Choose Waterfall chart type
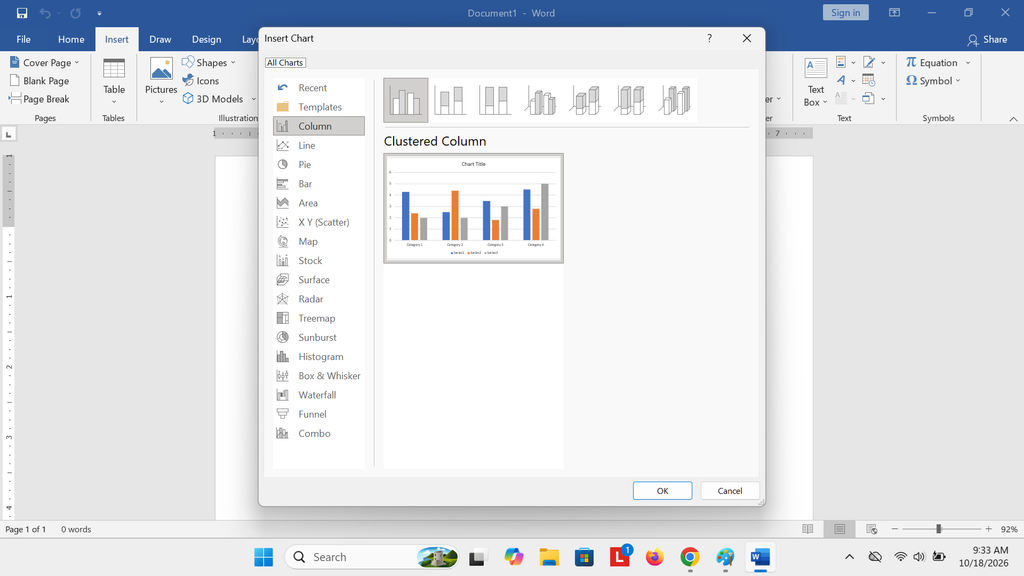The width and height of the screenshot is (1024, 576). pyautogui.click(x=319, y=395)
